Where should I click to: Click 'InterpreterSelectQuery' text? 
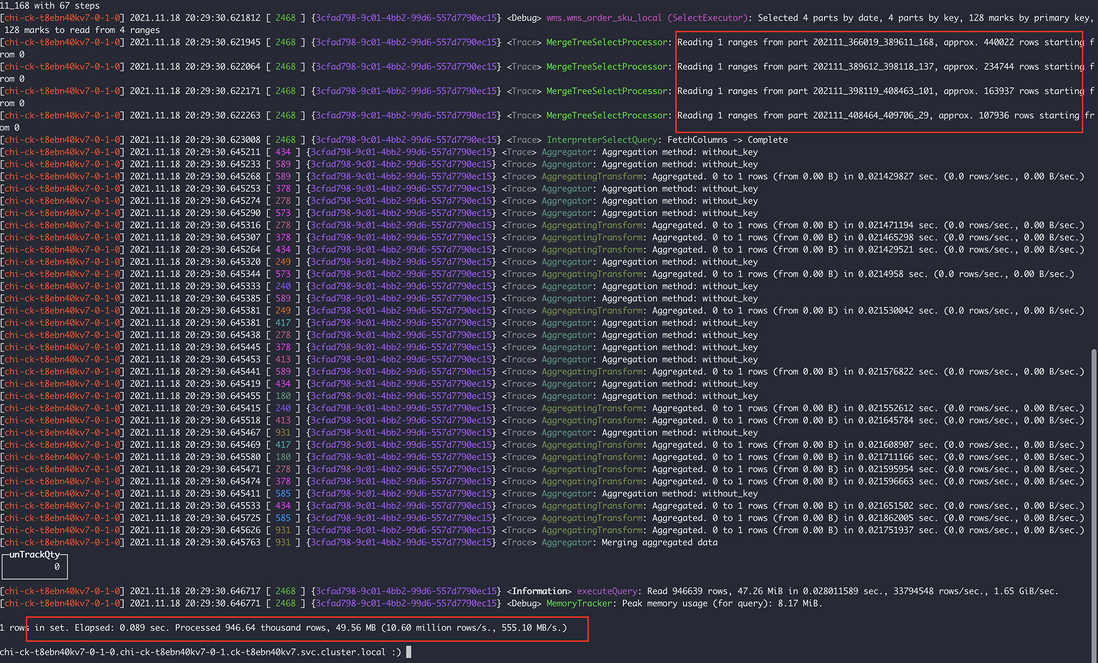602,140
